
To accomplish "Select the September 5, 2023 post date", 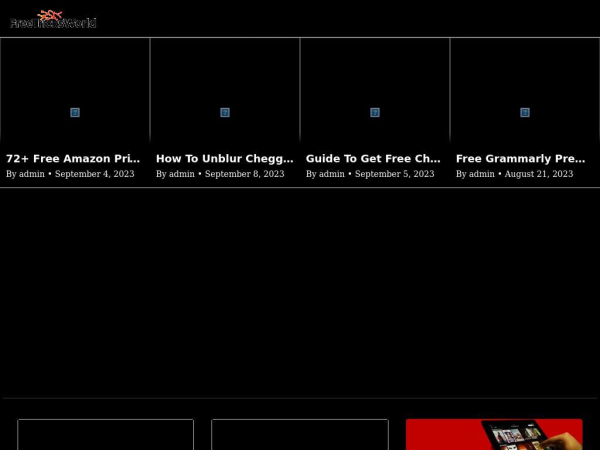I will point(394,174).
